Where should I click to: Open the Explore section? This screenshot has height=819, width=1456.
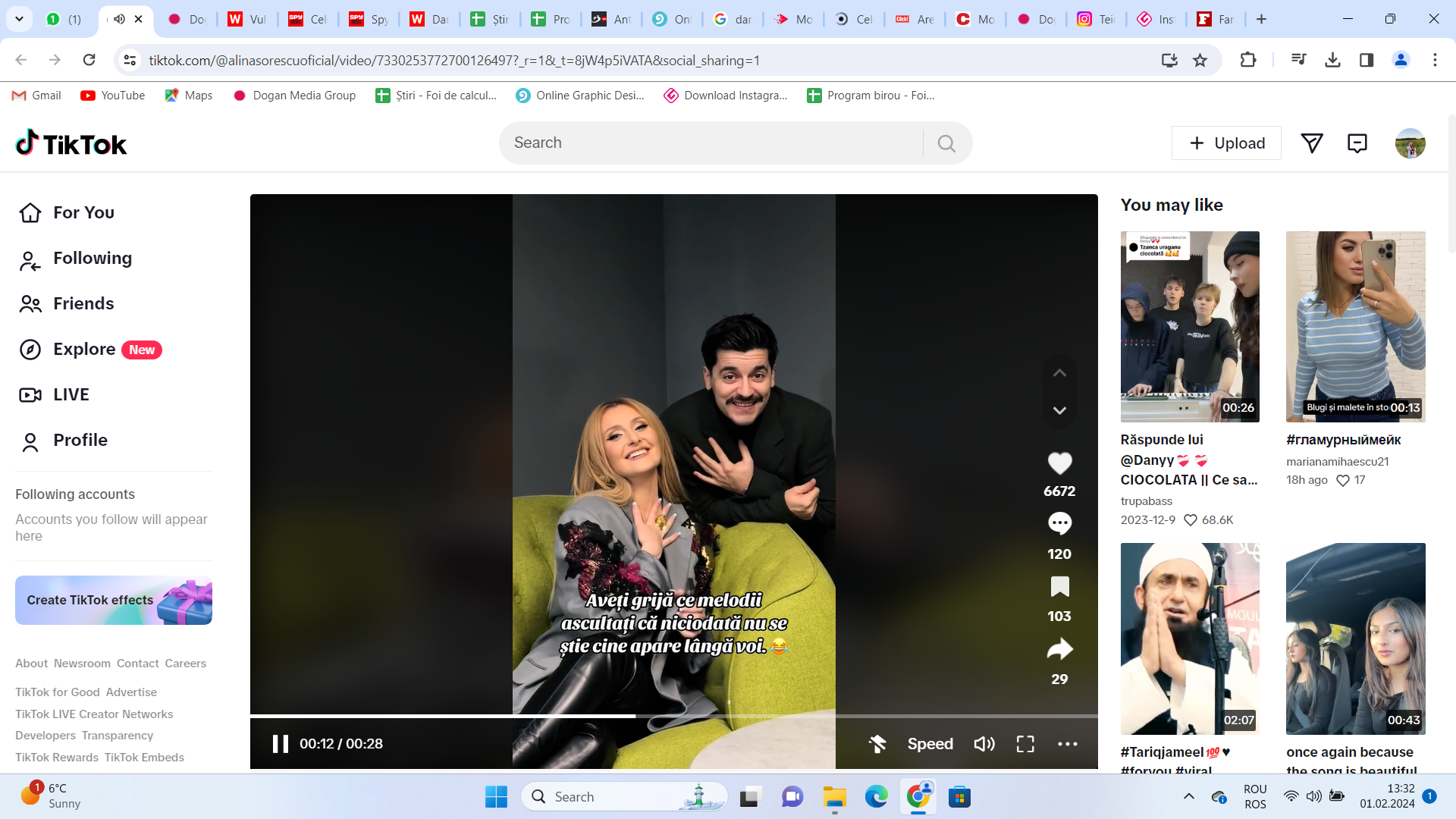pos(84,350)
